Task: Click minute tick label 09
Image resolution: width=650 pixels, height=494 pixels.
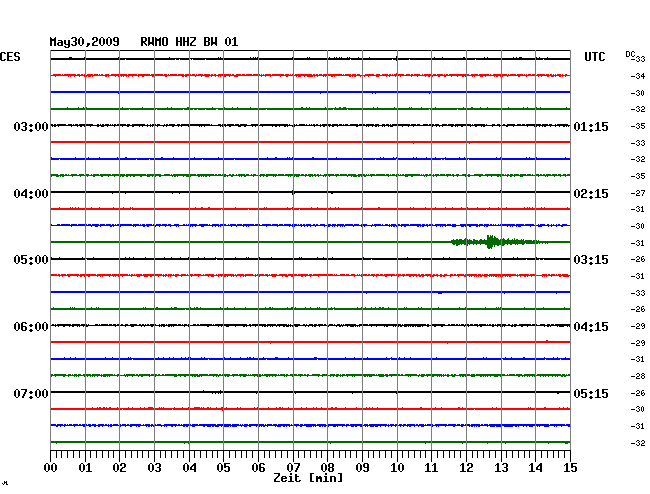Action: 362,467
